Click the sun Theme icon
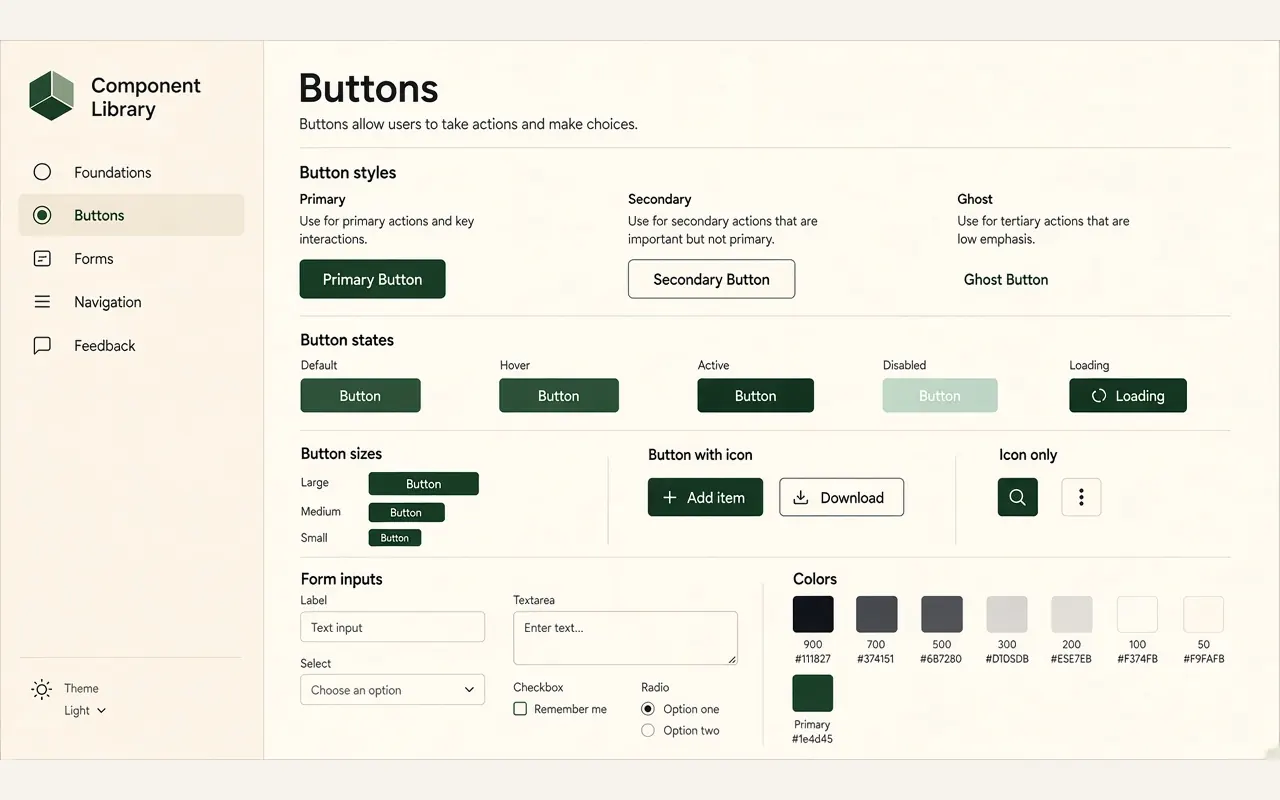1280x800 pixels. (x=41, y=689)
